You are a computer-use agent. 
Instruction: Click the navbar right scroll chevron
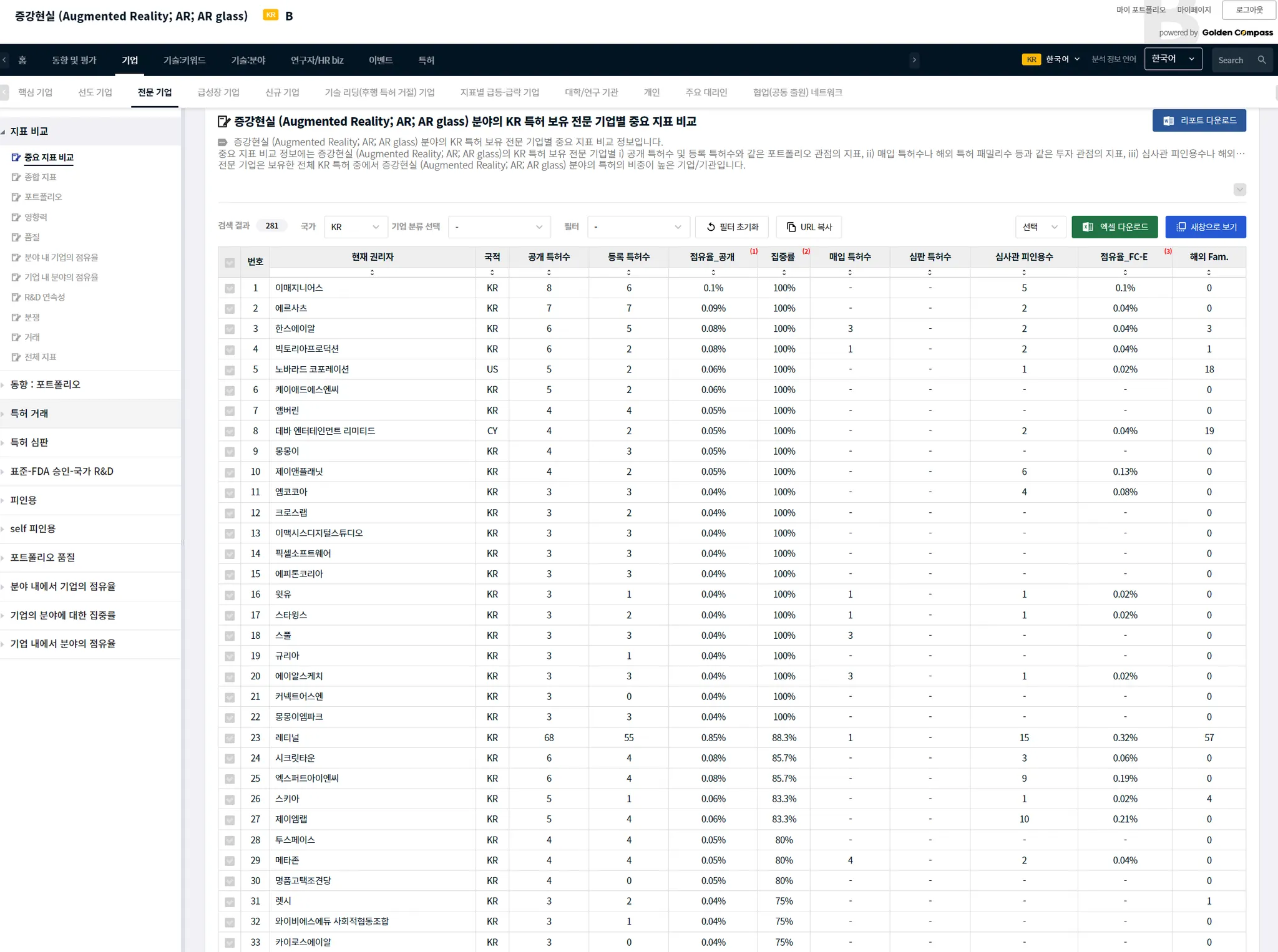click(914, 60)
